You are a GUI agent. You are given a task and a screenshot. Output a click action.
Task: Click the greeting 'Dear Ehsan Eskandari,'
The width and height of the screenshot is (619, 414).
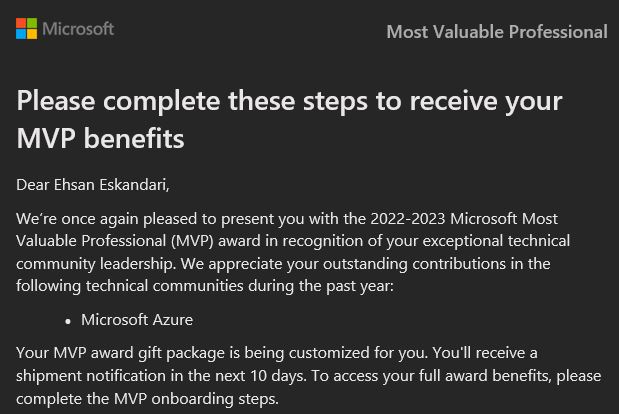93,185
